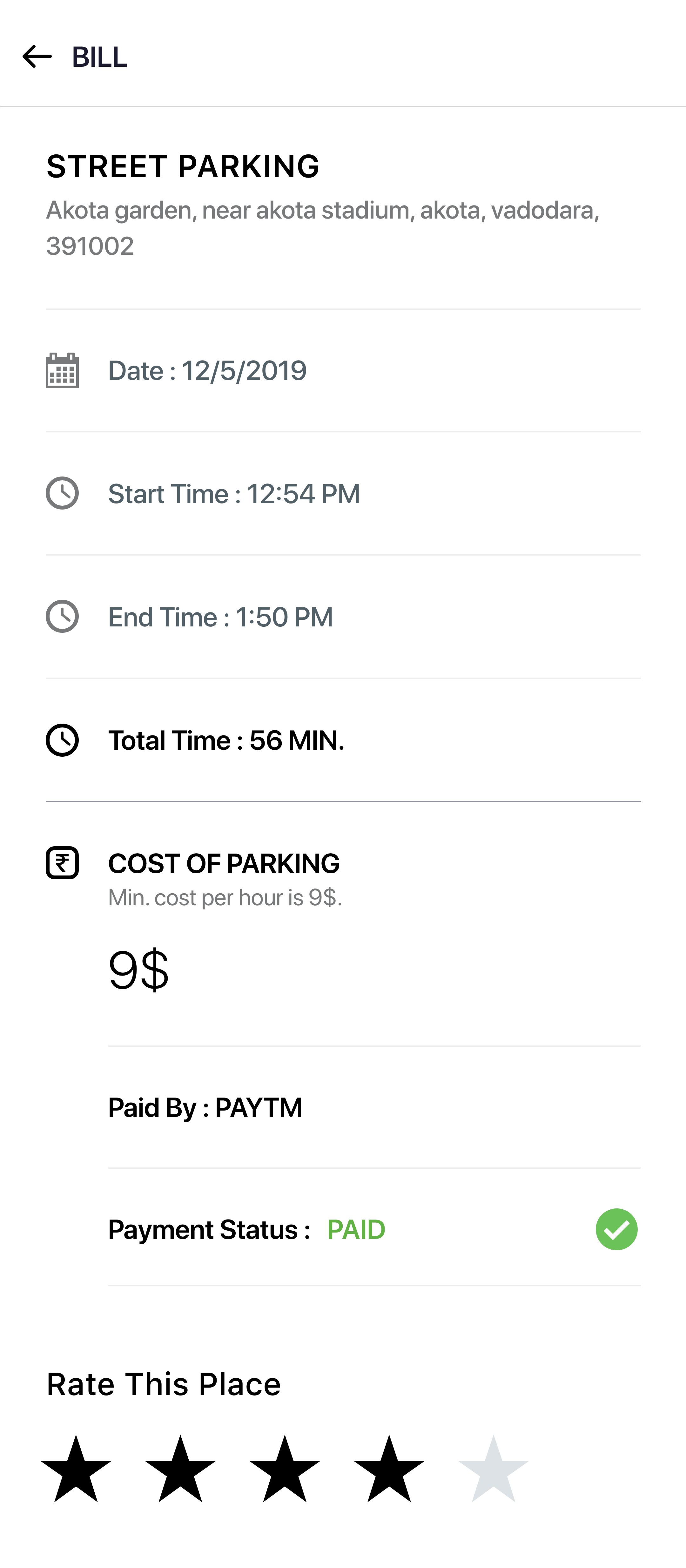Screen dimensions: 686x1568
Task: Tap the back arrow icon
Action: (x=37, y=57)
